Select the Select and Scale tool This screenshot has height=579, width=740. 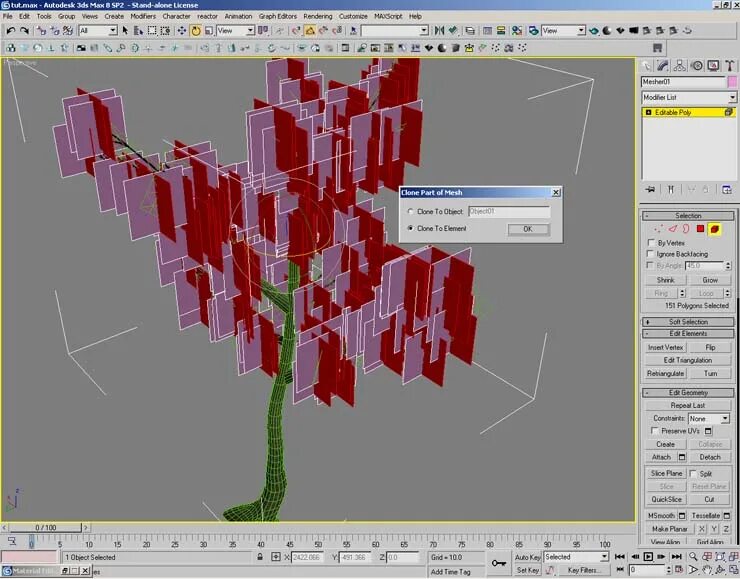209,31
